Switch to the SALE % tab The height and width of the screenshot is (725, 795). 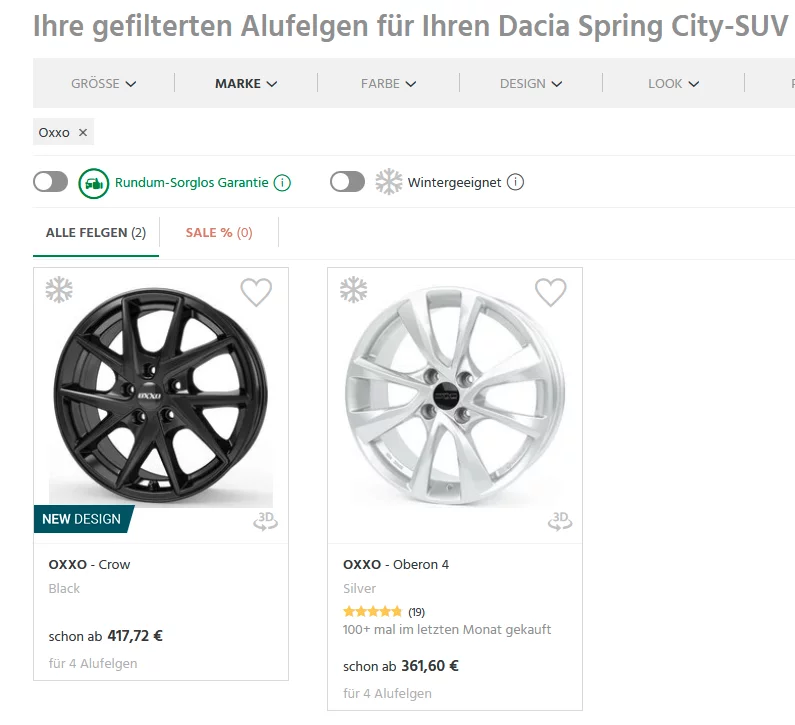click(x=219, y=233)
